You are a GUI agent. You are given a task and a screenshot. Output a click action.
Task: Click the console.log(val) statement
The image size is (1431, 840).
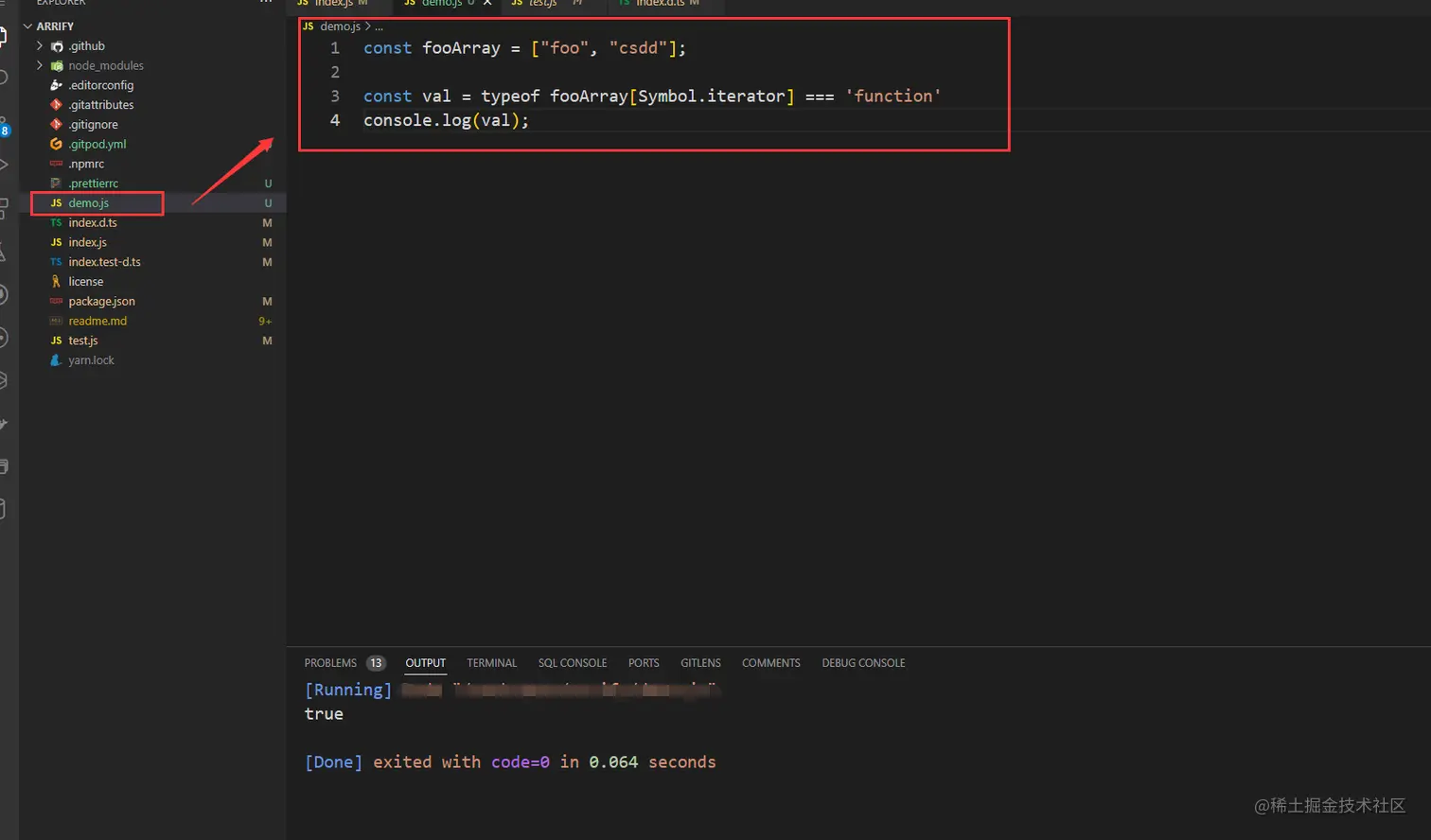(x=446, y=121)
